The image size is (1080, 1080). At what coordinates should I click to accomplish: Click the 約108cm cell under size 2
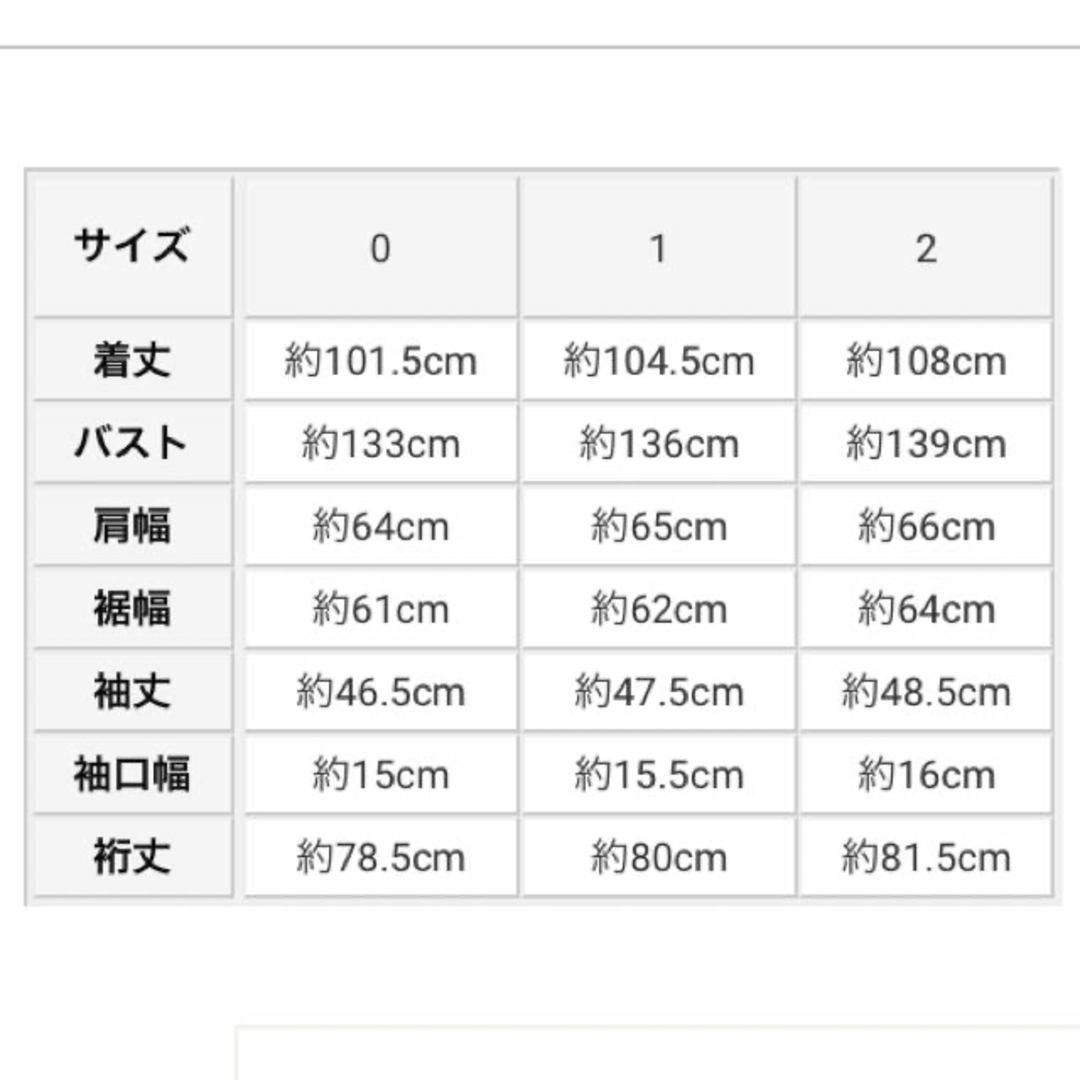926,361
